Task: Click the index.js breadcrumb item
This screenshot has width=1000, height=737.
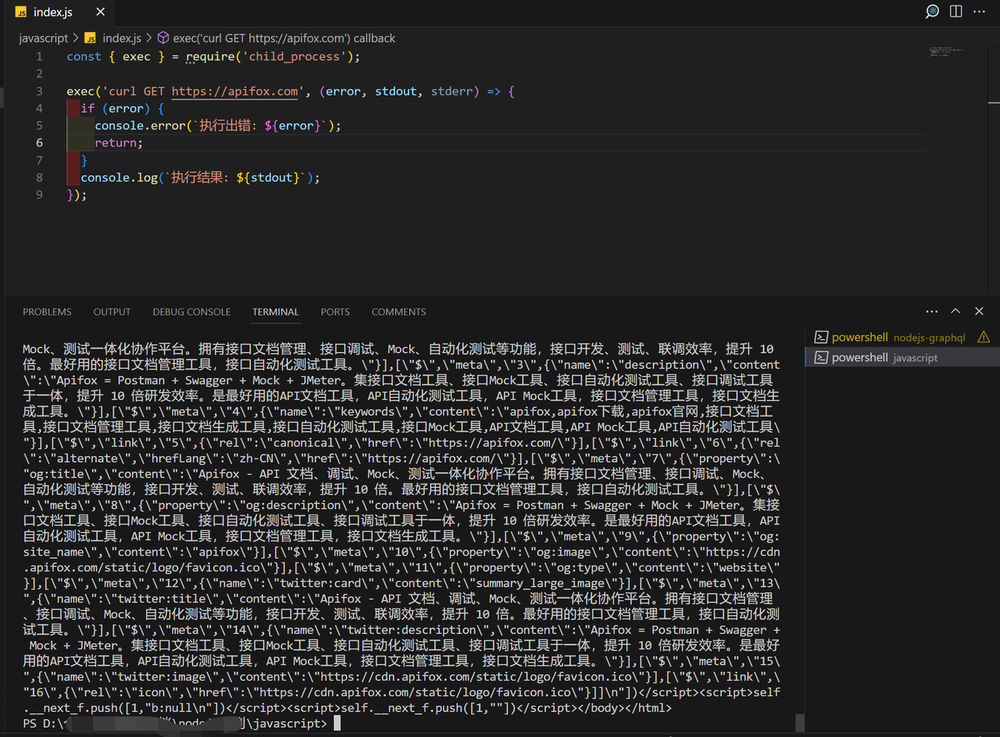Action: click(121, 38)
